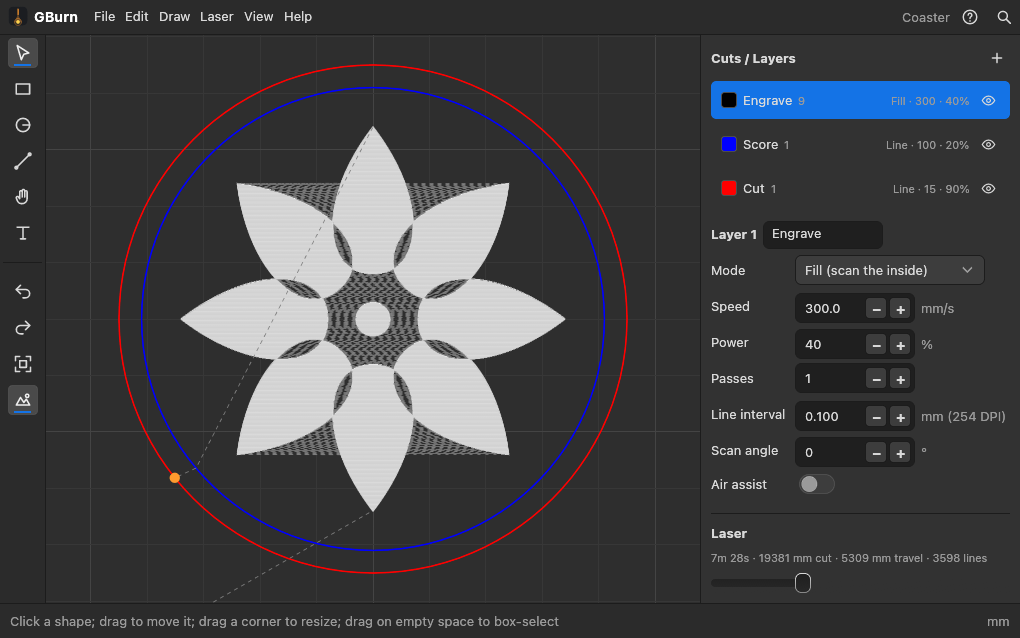Viewport: 1020px width, 638px height.
Task: Open the Edit menu
Action: (x=137, y=17)
